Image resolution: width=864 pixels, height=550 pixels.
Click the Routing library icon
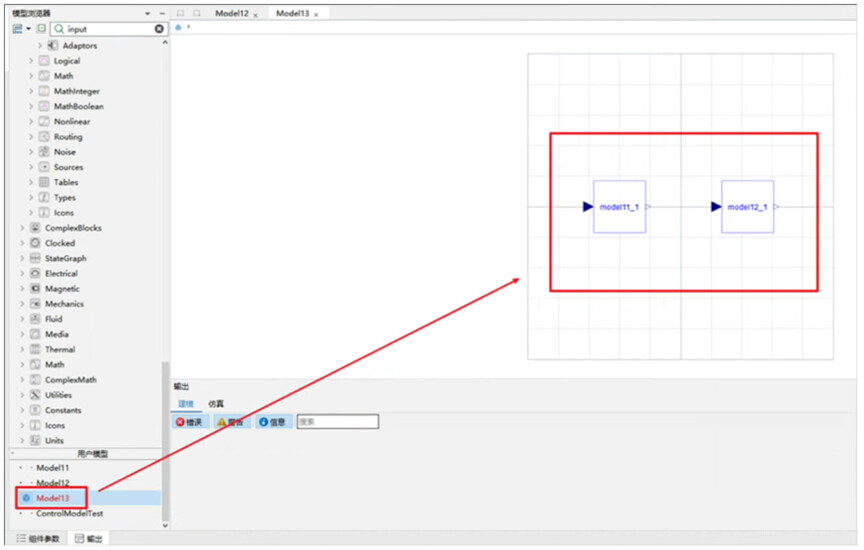tap(44, 136)
